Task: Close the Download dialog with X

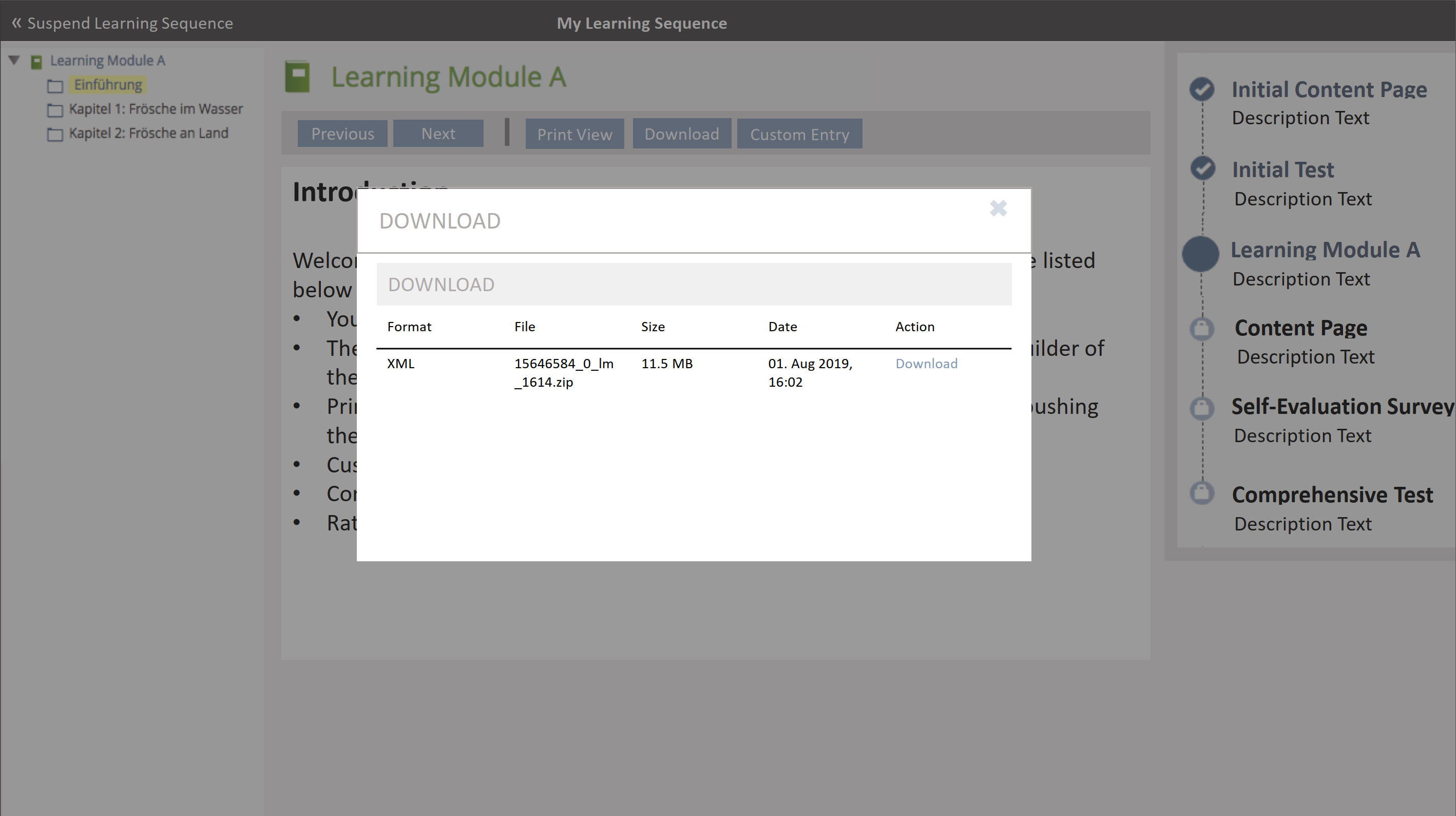Action: click(998, 208)
